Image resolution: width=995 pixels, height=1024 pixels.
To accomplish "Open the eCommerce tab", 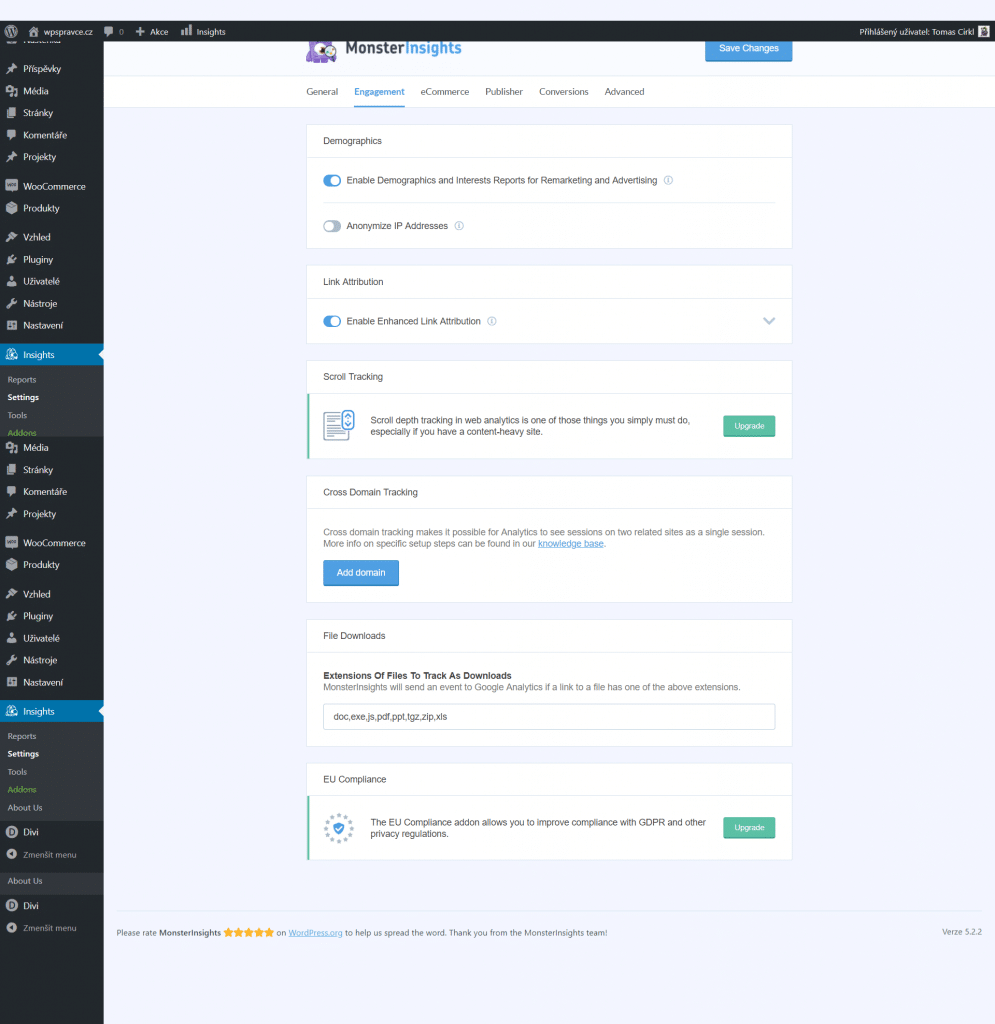I will click(x=445, y=91).
